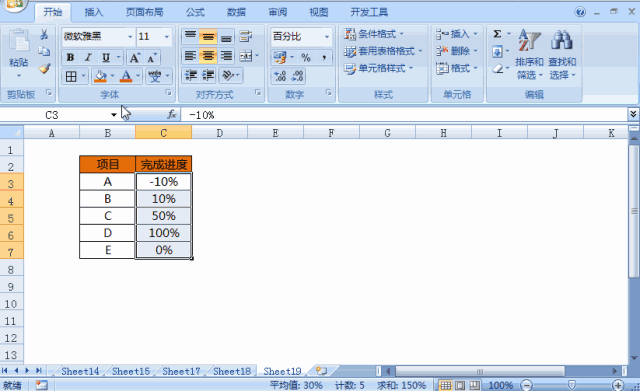Open 单元格样式 cell styles menu

click(378, 68)
